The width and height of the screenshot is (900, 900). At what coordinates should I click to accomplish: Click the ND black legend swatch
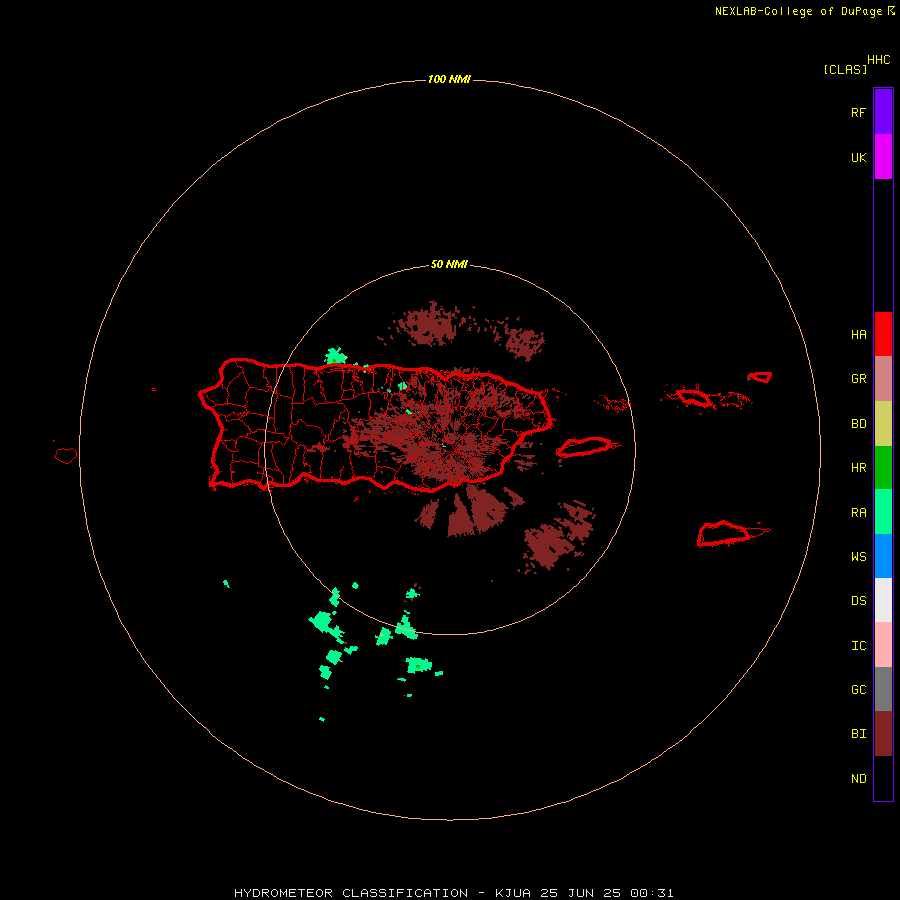pos(883,778)
